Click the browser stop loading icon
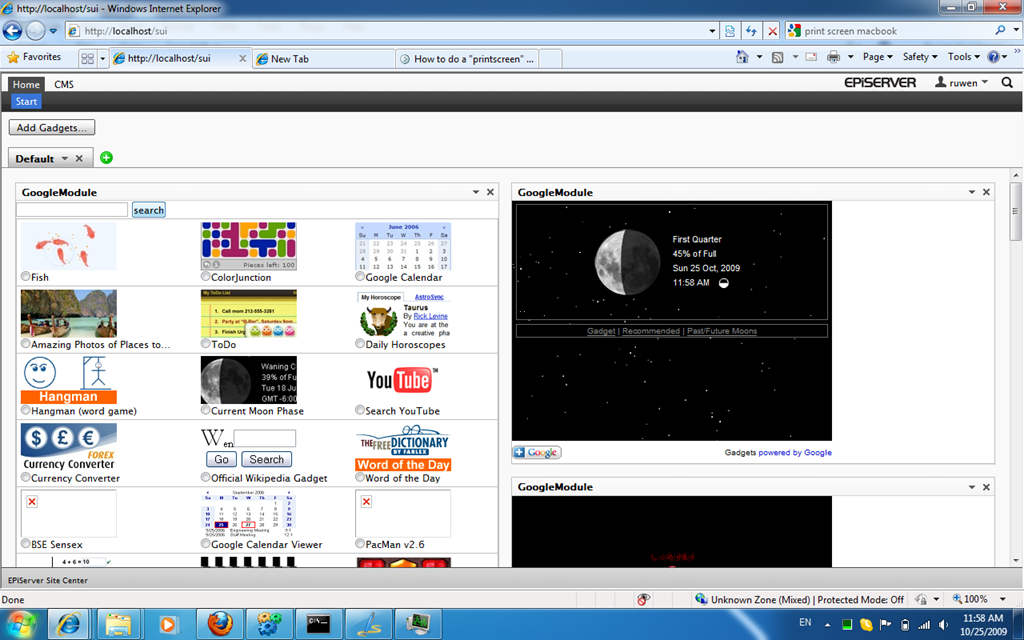This screenshot has width=1024, height=640. [x=772, y=31]
